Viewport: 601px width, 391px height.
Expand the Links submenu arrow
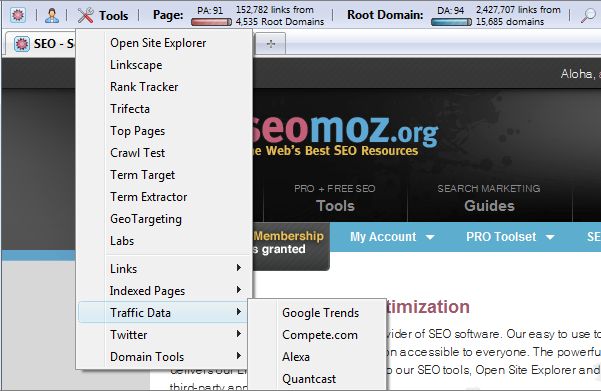click(239, 268)
